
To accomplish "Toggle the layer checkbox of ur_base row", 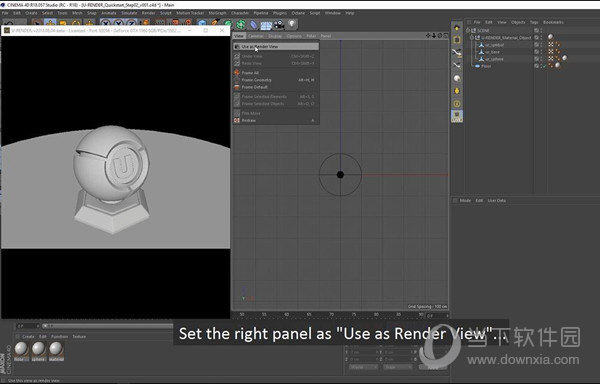I will coord(536,52).
